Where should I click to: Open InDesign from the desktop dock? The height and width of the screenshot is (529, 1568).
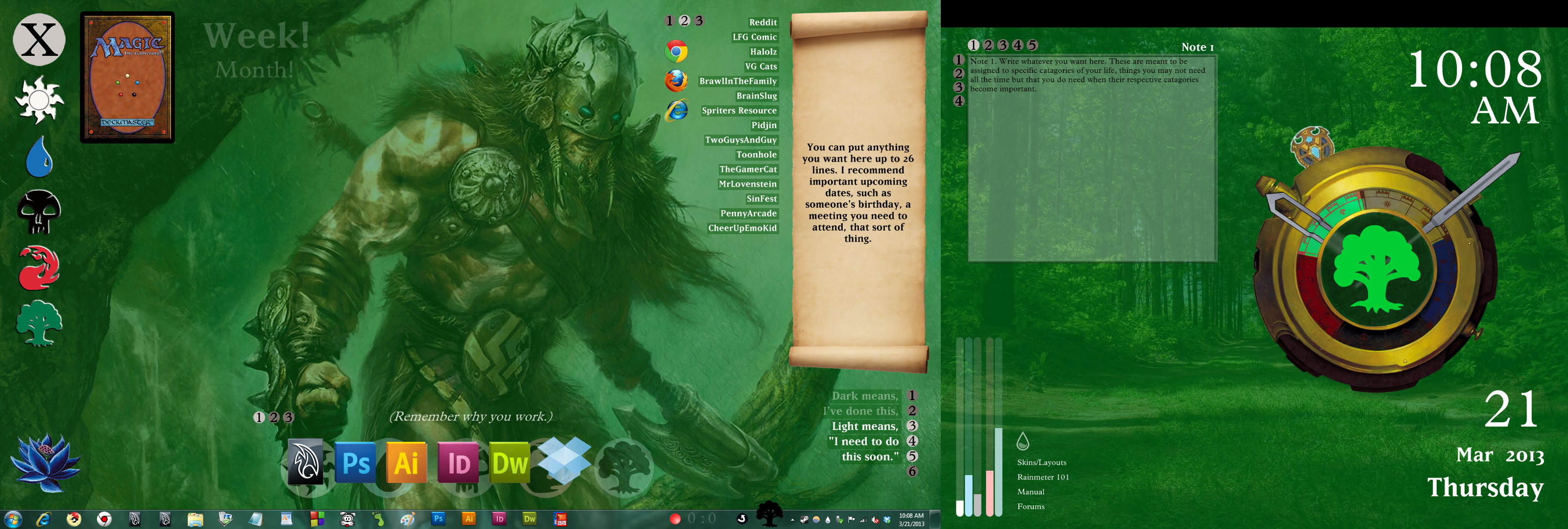(458, 463)
